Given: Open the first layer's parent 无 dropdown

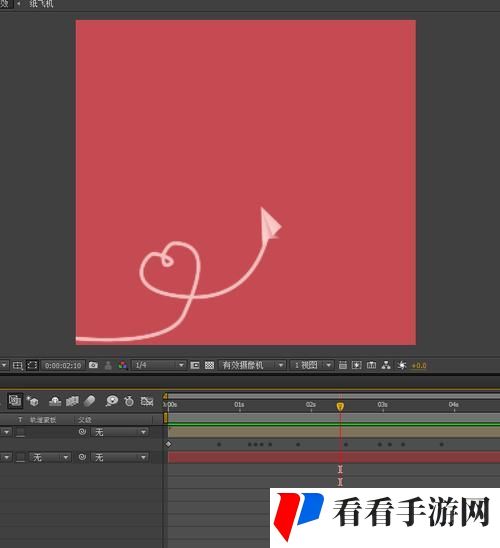Looking at the screenshot, I should pos(120,432).
